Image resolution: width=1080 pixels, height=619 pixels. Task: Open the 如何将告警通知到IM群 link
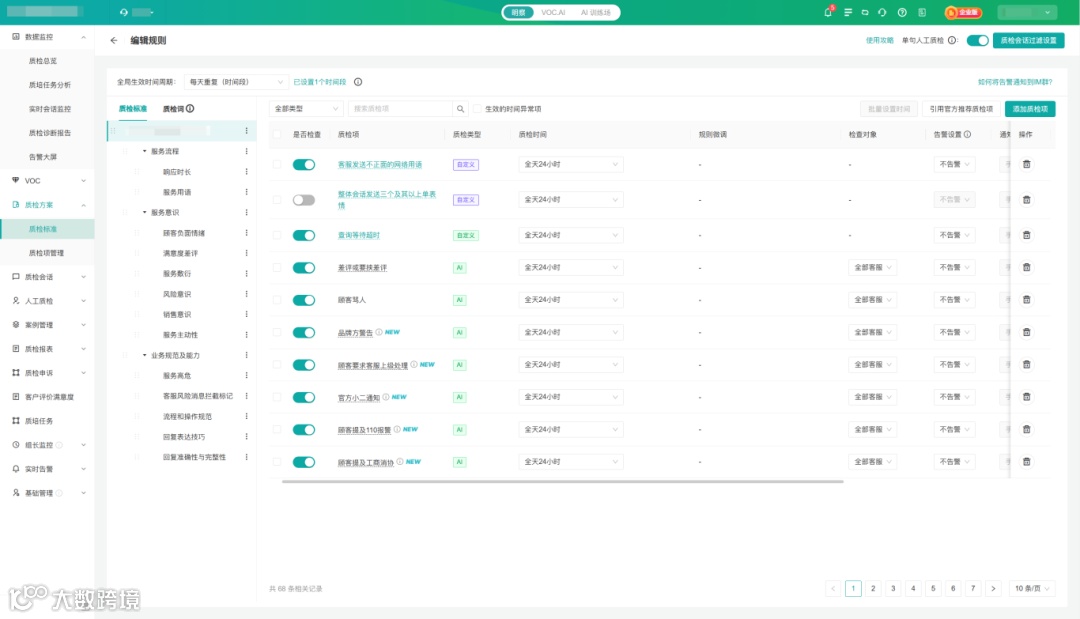(1015, 82)
